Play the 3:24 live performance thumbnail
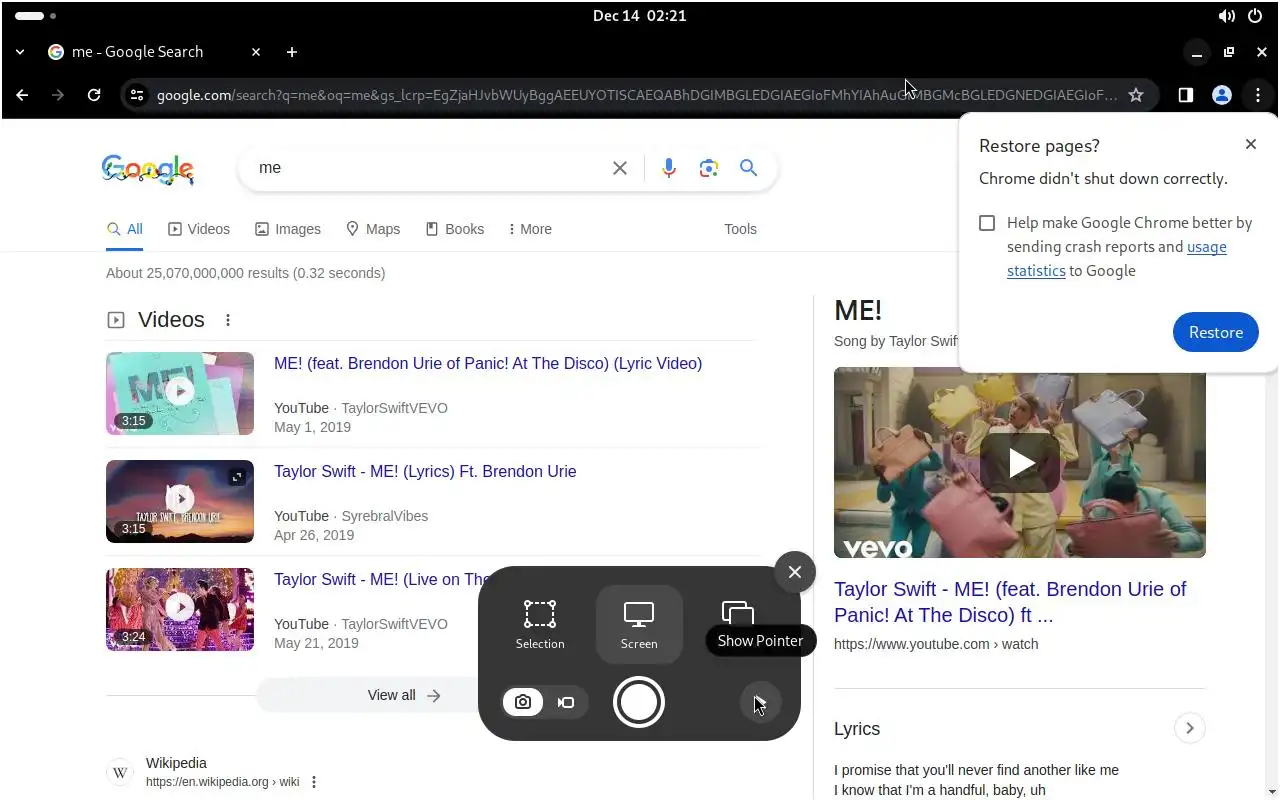 click(180, 609)
